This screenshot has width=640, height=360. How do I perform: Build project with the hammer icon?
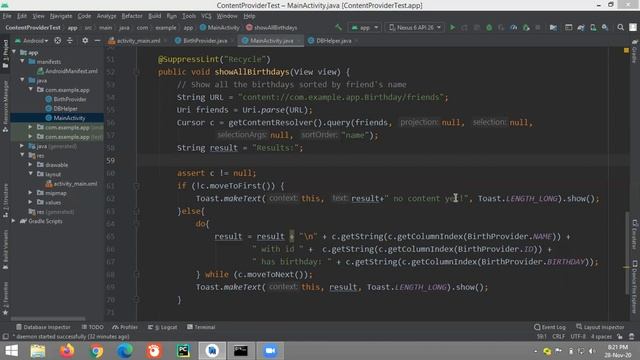[338, 27]
